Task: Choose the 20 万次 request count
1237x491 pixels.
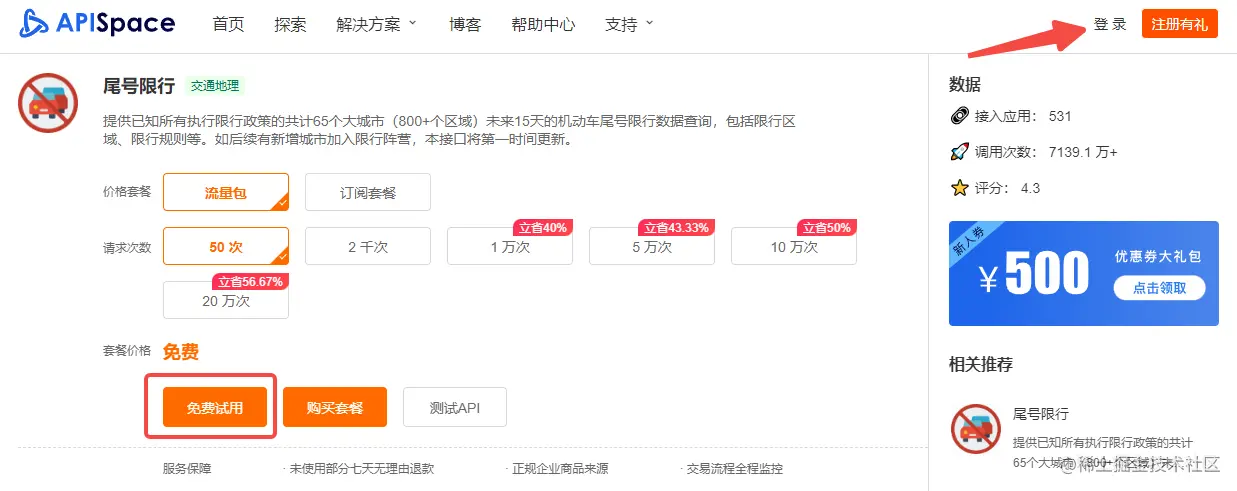Action: pyautogui.click(x=226, y=300)
